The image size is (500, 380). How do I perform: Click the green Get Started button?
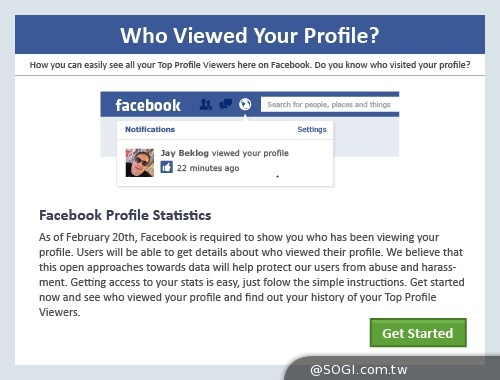[418, 333]
